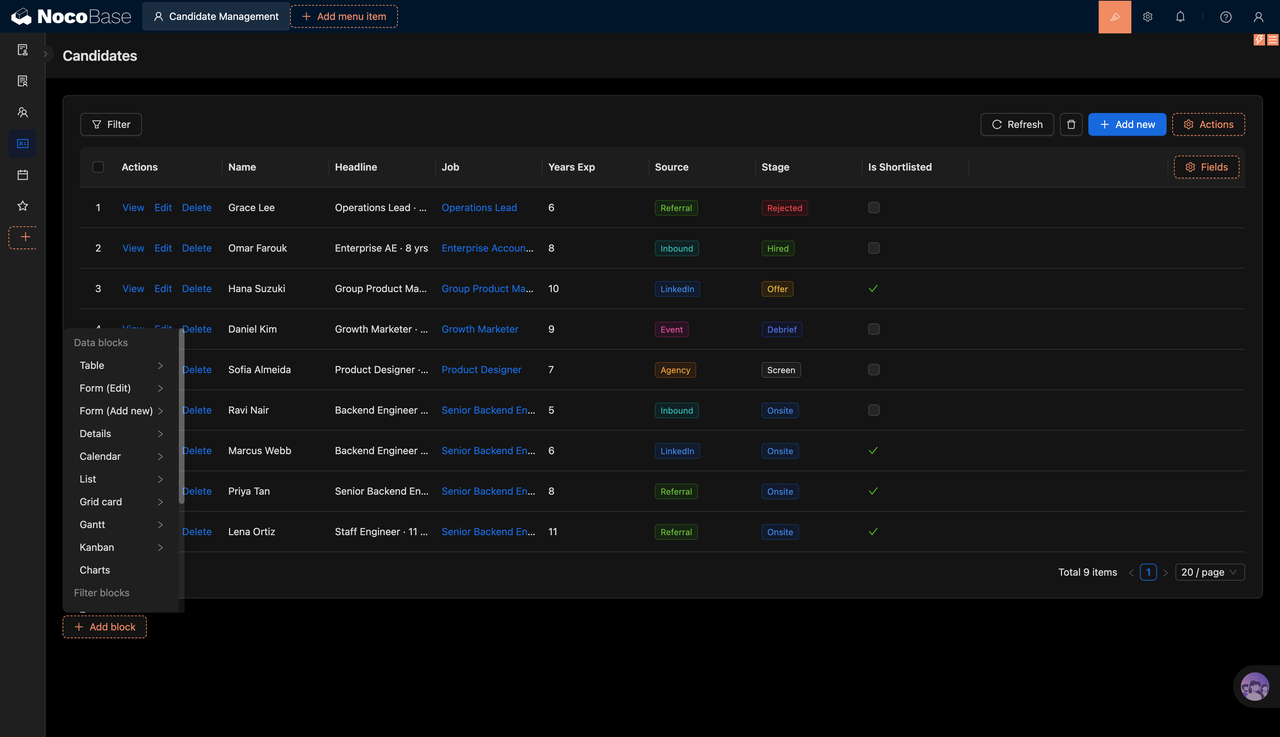1280x737 pixels.
Task: Open the Candidate Management menu tab
Action: pos(216,16)
